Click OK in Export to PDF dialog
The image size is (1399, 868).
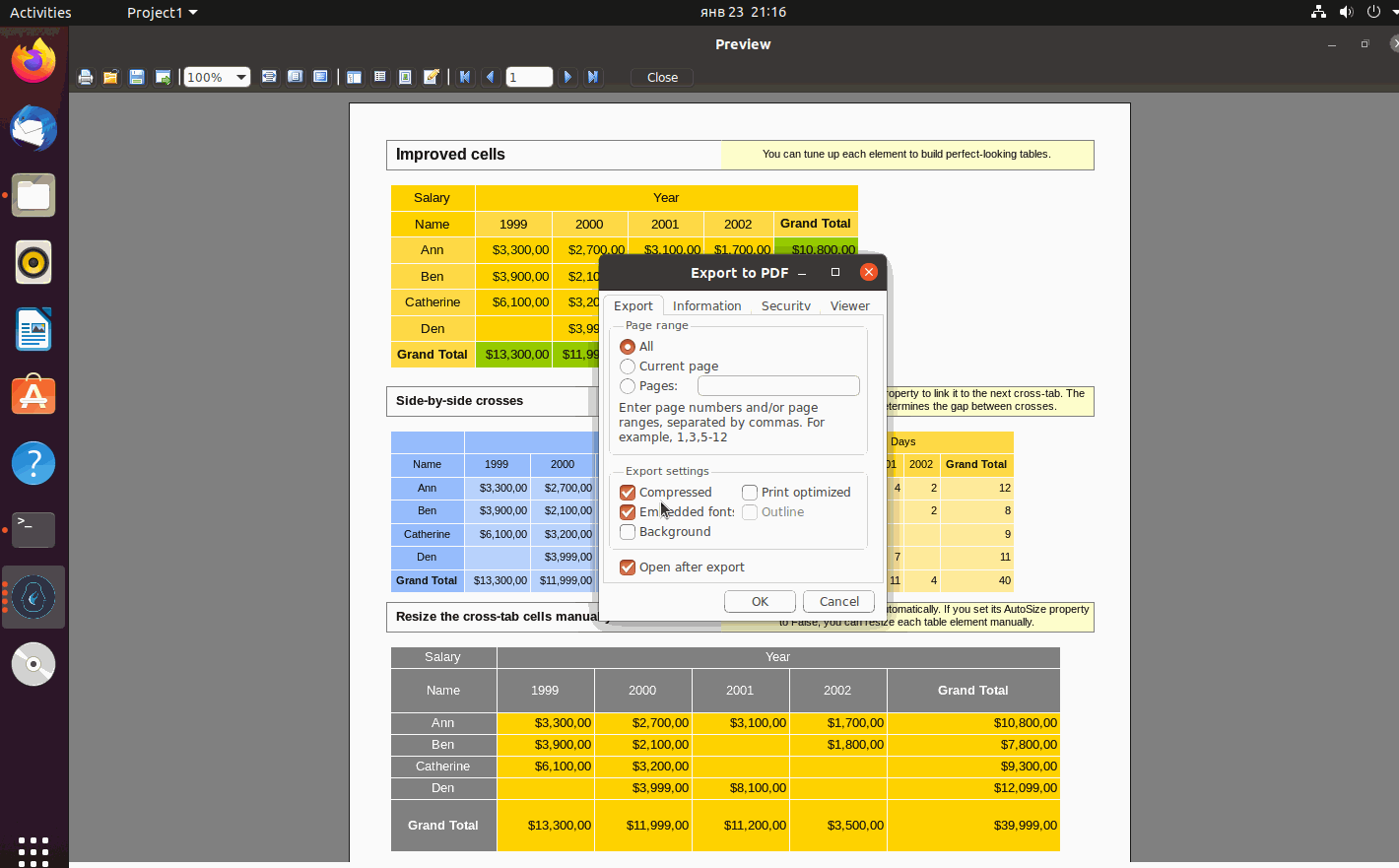click(x=760, y=602)
